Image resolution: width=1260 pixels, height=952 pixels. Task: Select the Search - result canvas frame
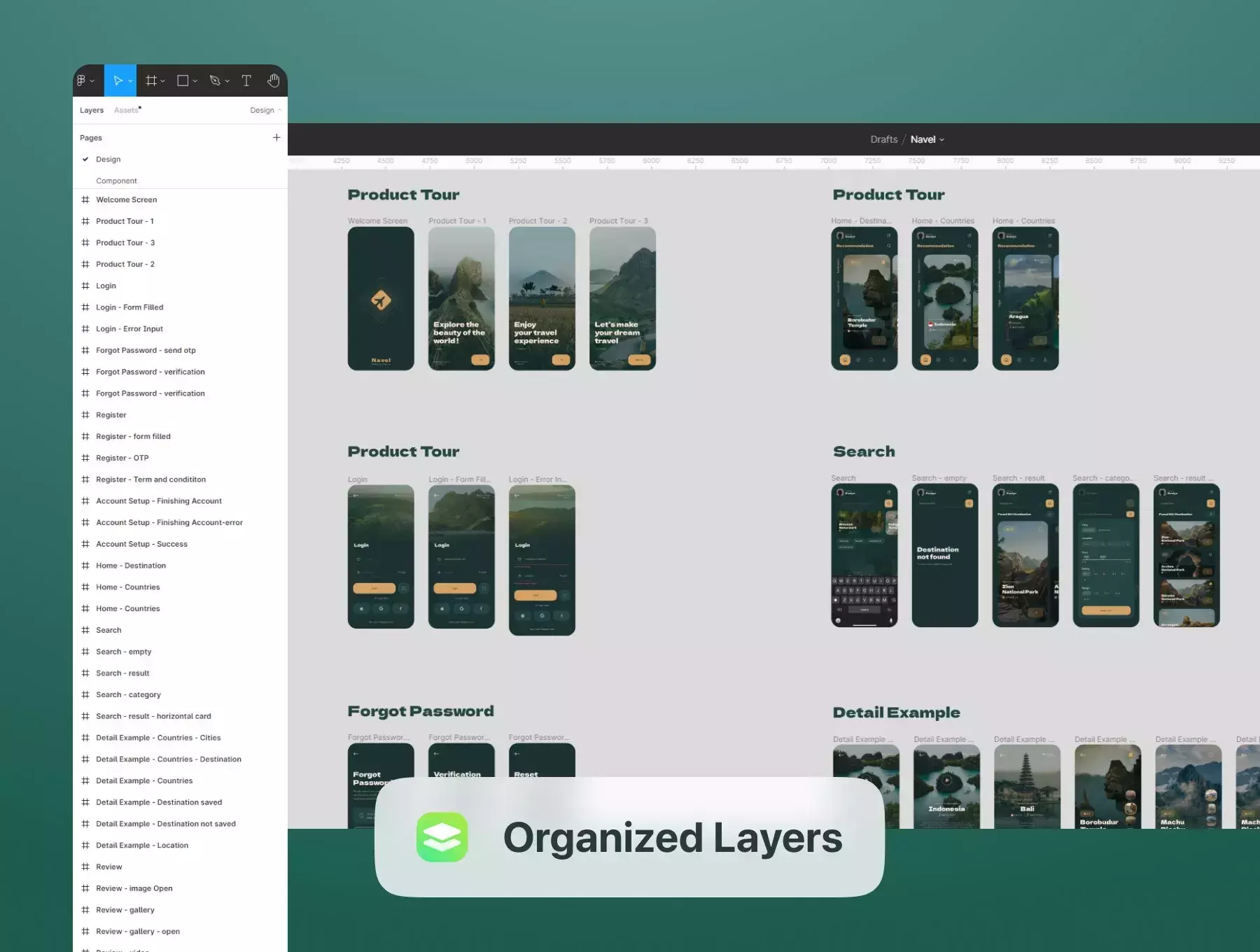pyautogui.click(x=1025, y=556)
